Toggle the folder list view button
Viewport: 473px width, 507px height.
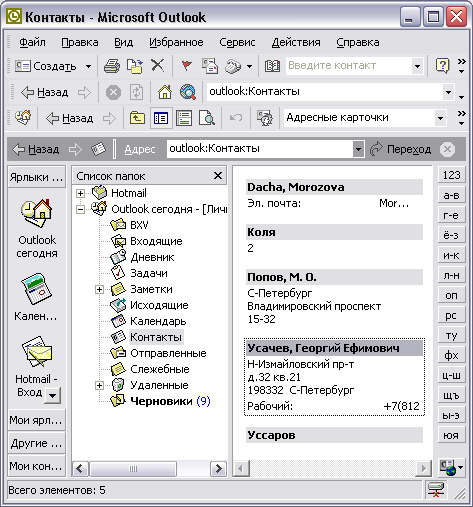161,118
